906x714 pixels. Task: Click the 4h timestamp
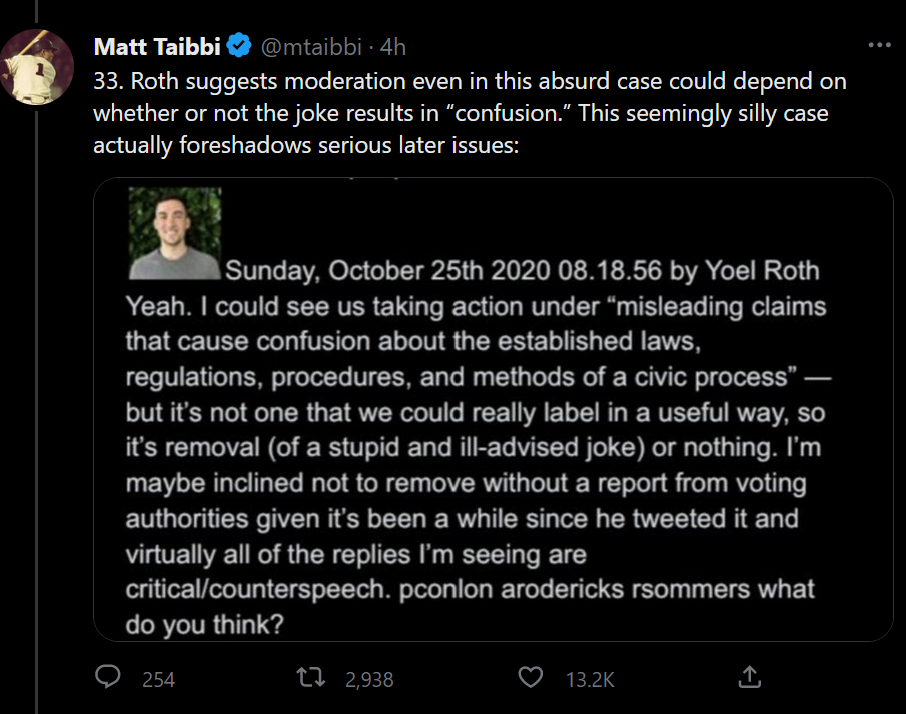[x=393, y=46]
